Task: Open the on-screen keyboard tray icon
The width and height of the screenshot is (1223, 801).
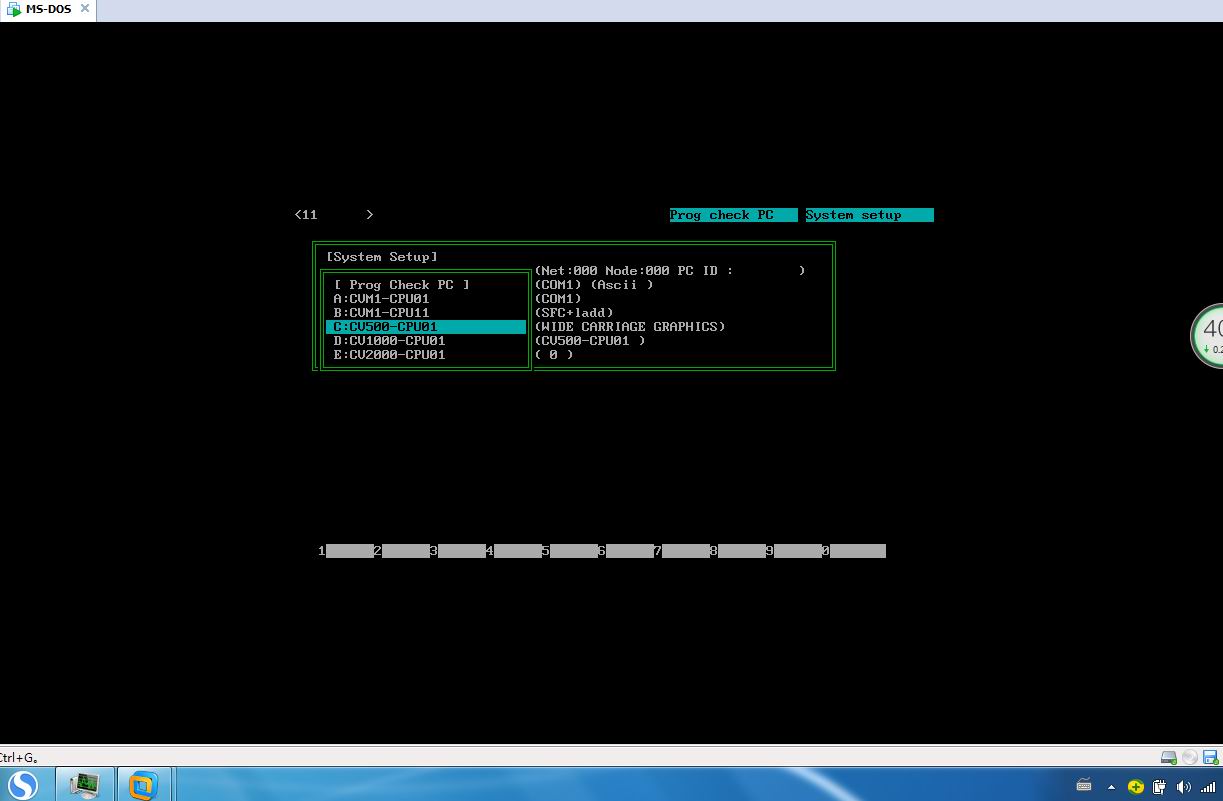Action: (x=1084, y=786)
